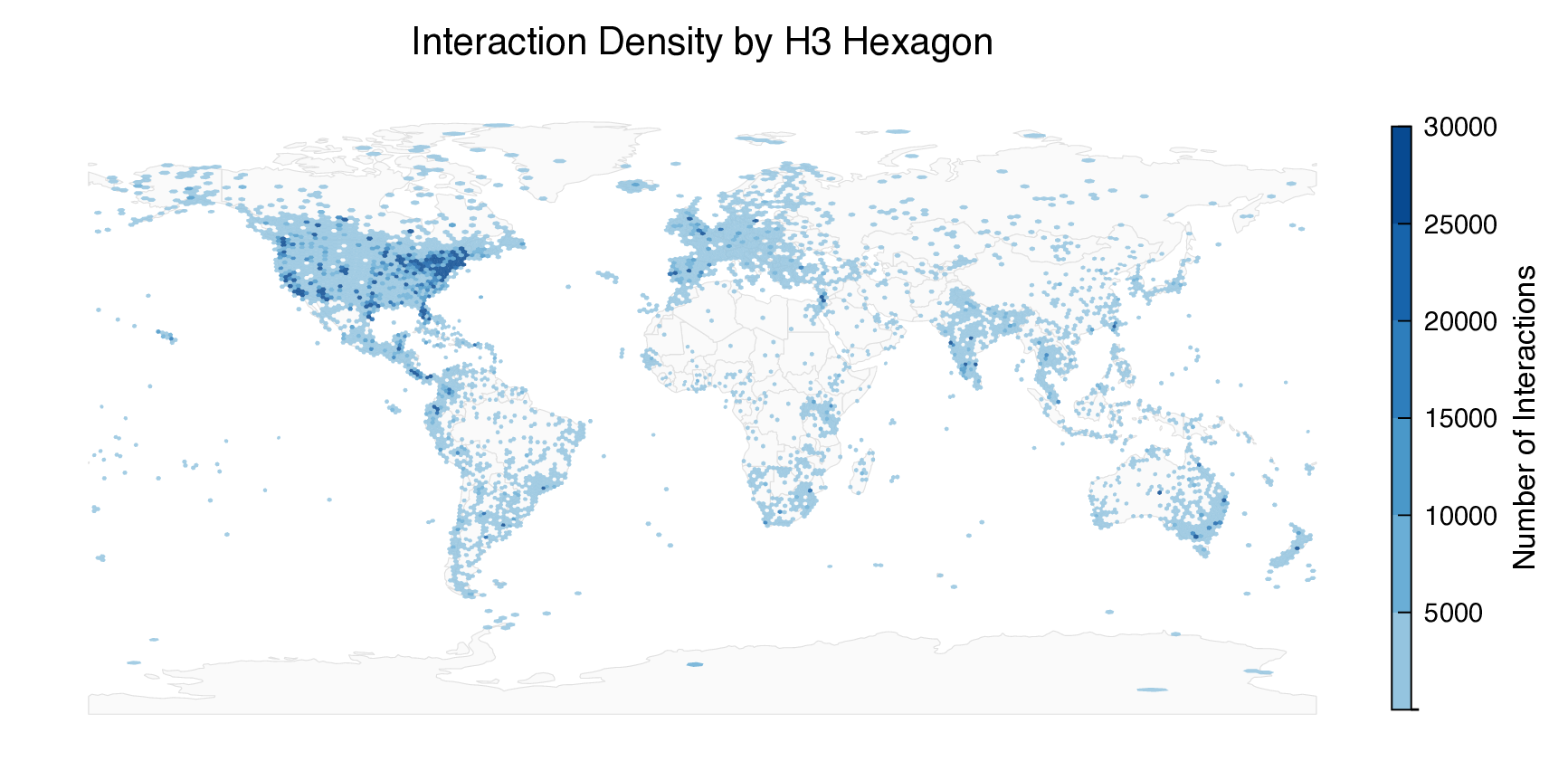1568x771 pixels.
Task: Click the middle of the colorbar gradient
Action: click(x=1400, y=418)
